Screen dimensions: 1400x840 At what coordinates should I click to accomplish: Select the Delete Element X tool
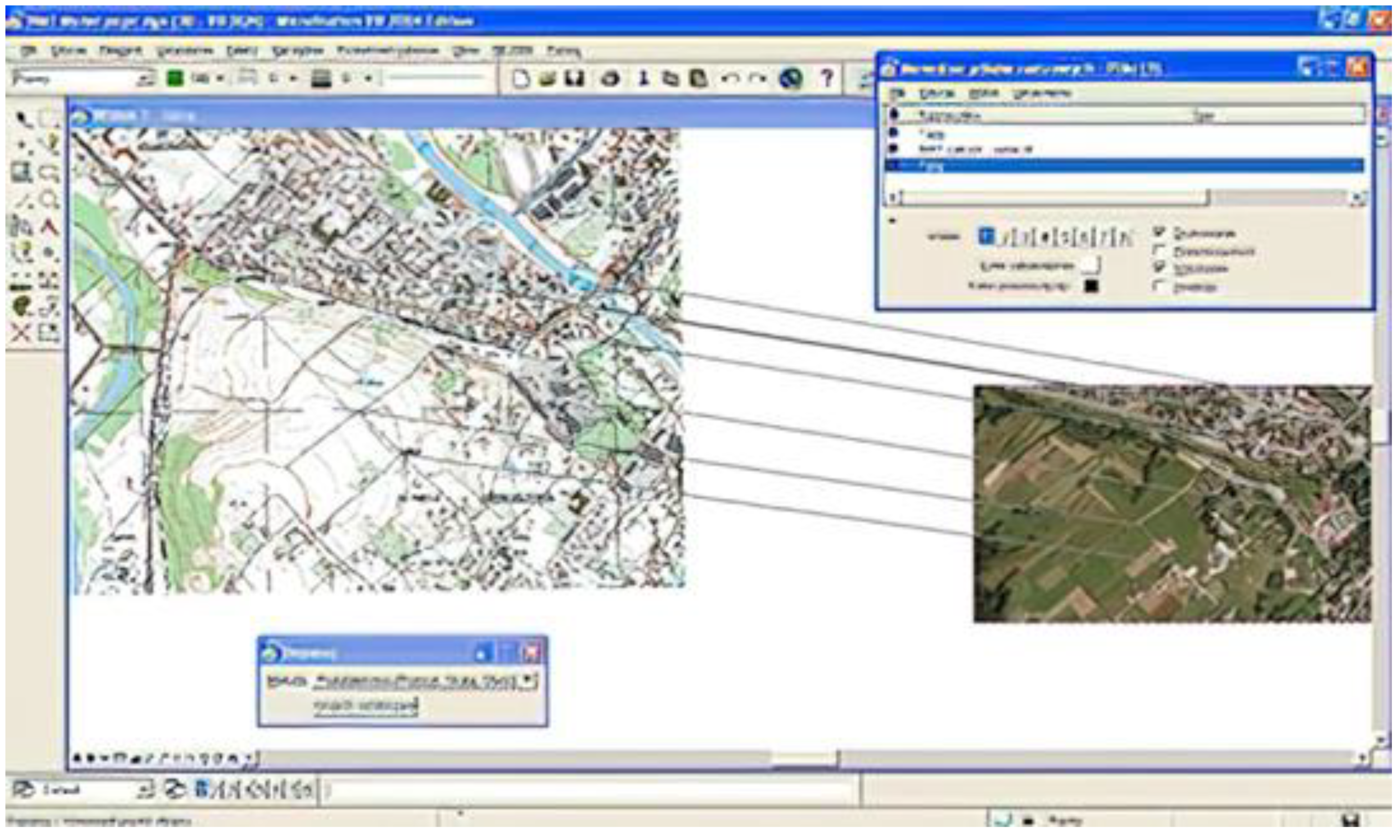[x=21, y=333]
